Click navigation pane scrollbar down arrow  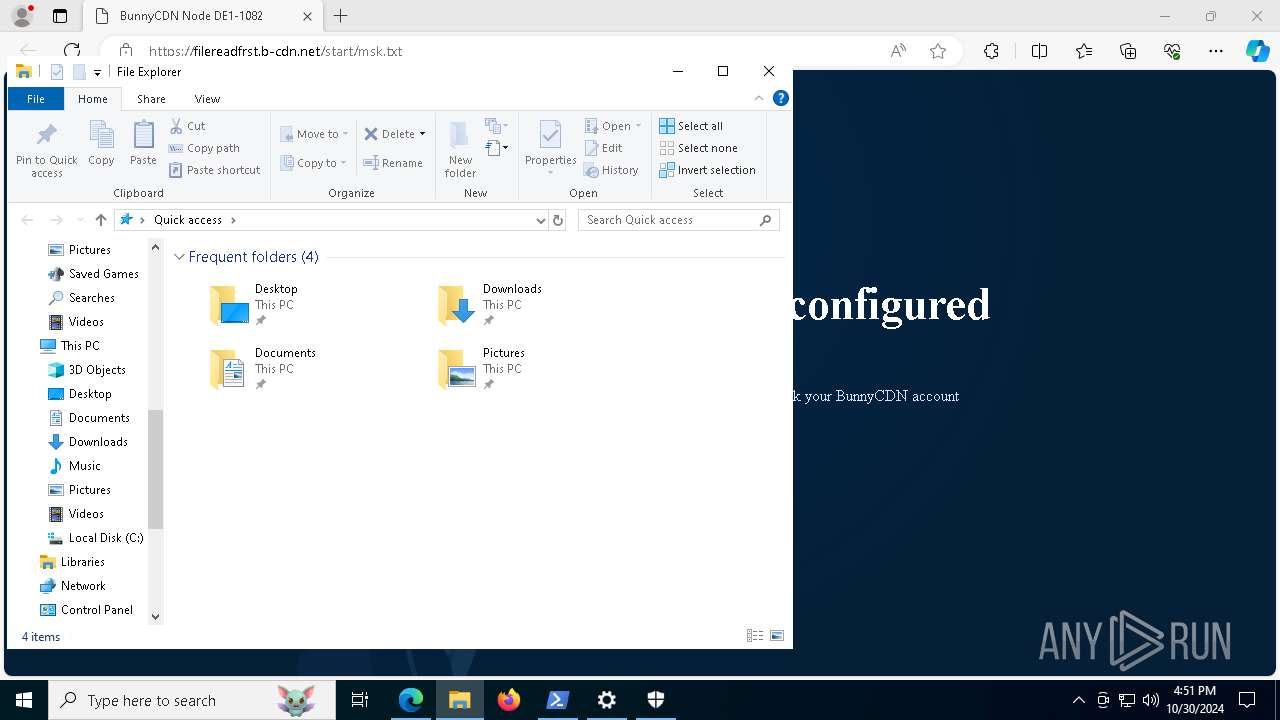[155, 616]
